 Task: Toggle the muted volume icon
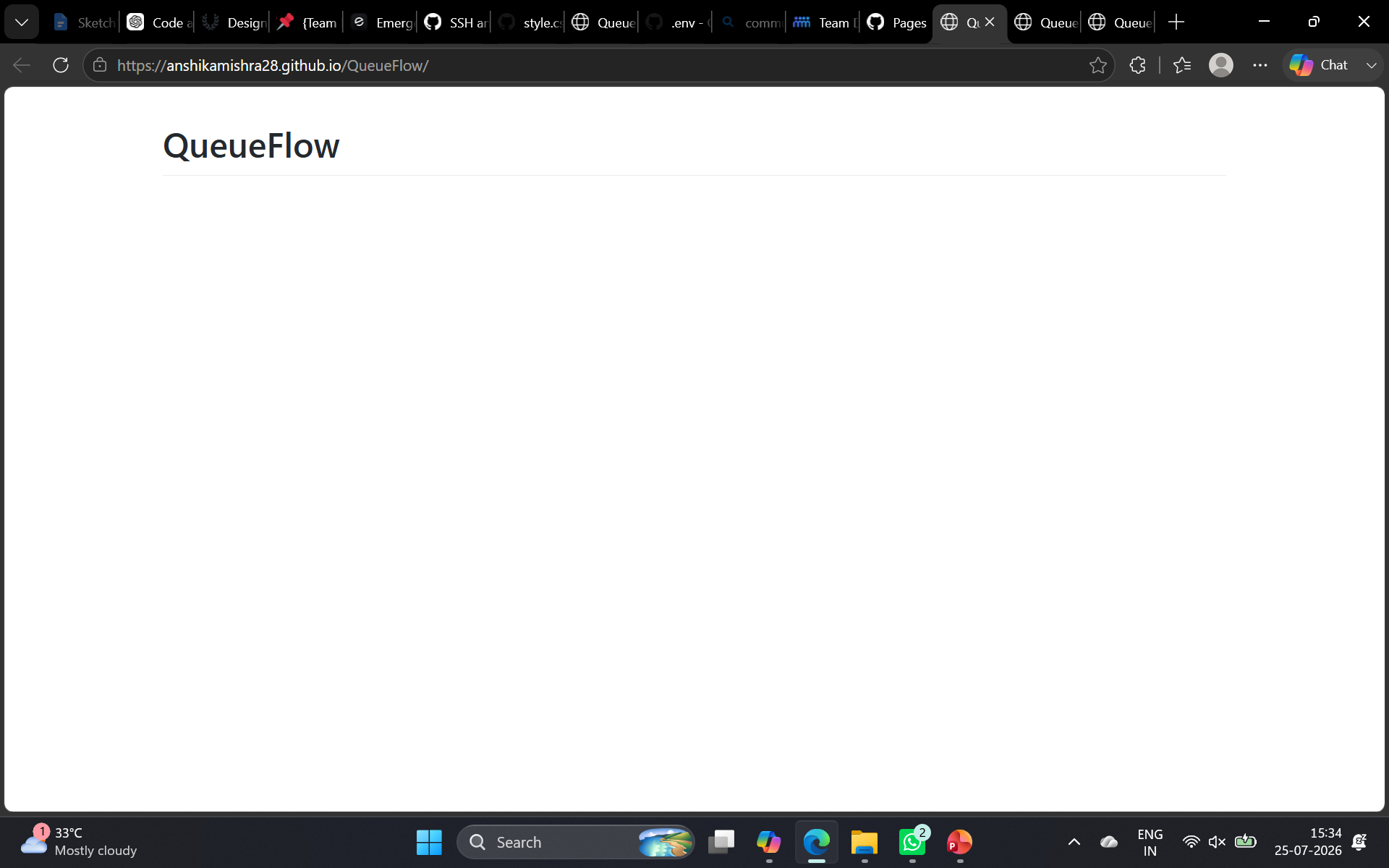click(1217, 842)
